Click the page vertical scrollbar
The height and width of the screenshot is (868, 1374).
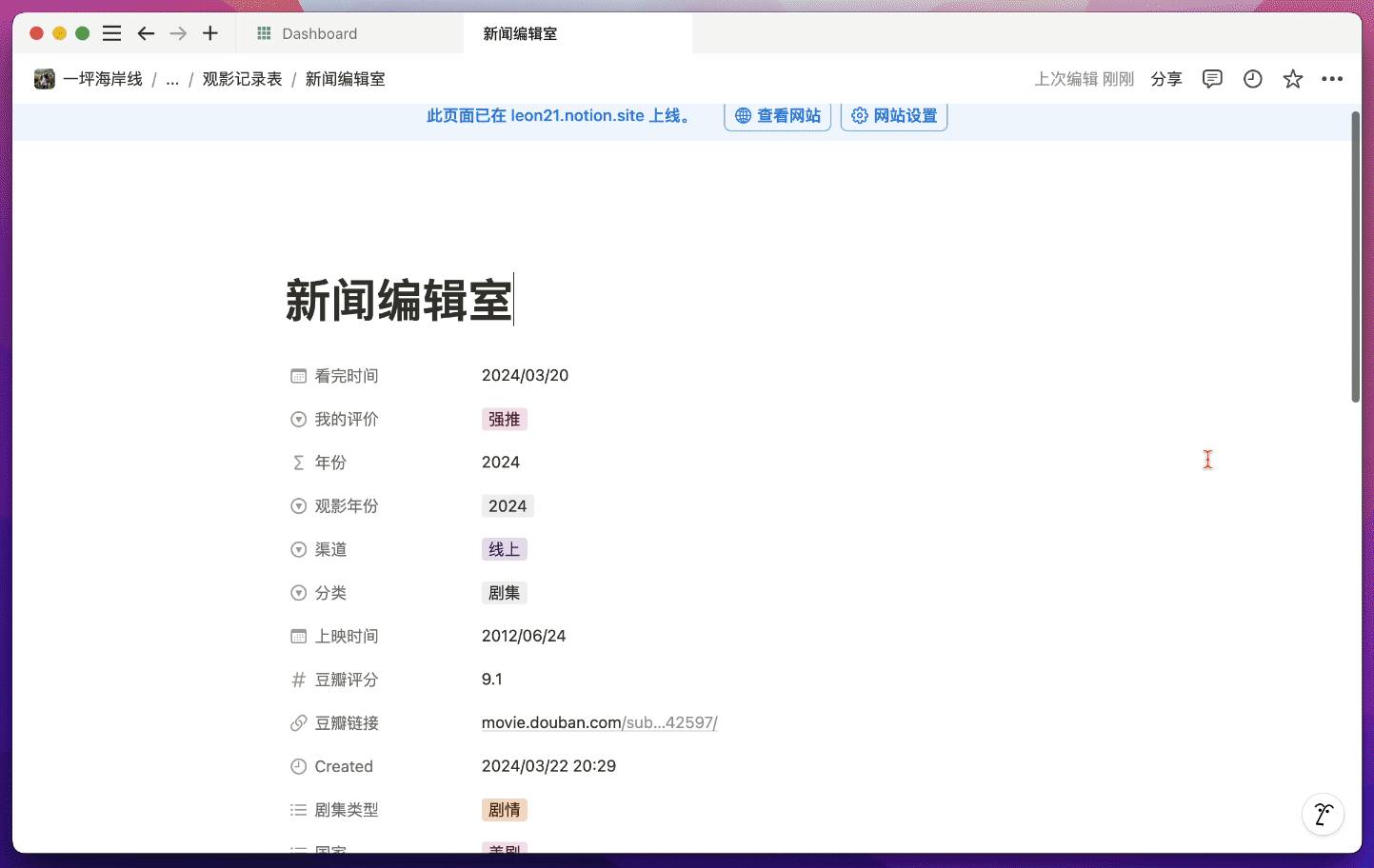click(1356, 257)
